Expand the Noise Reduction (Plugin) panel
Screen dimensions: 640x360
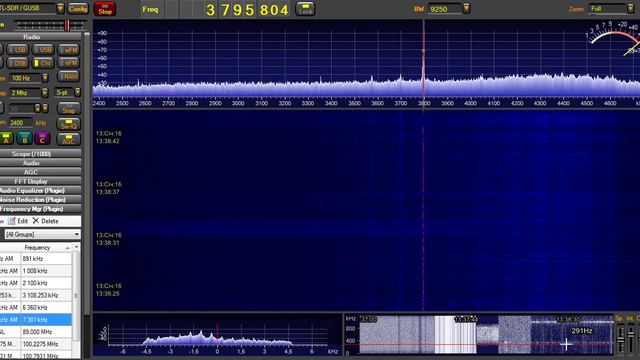coord(40,200)
